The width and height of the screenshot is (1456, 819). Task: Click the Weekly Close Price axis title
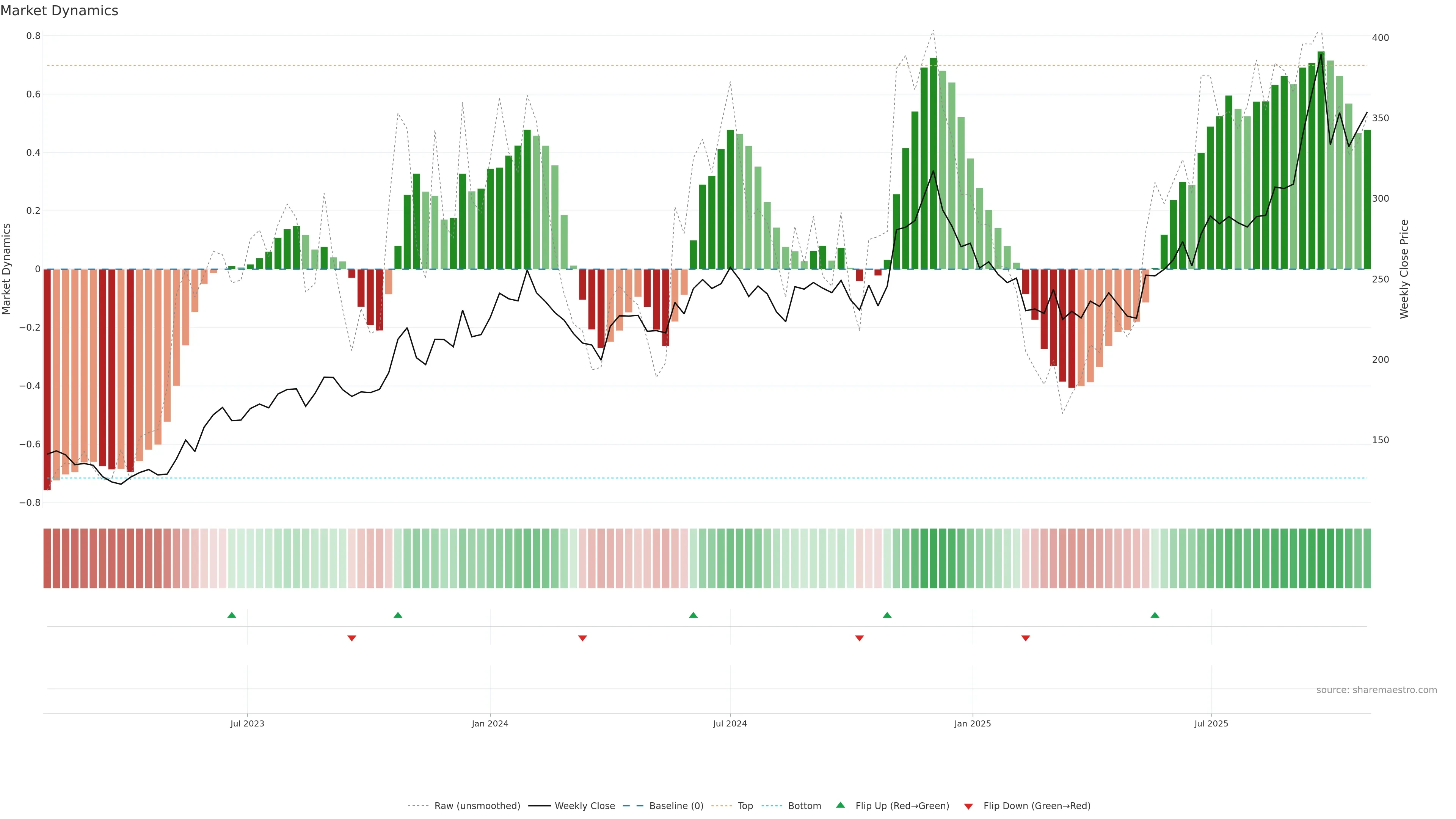point(1404,269)
